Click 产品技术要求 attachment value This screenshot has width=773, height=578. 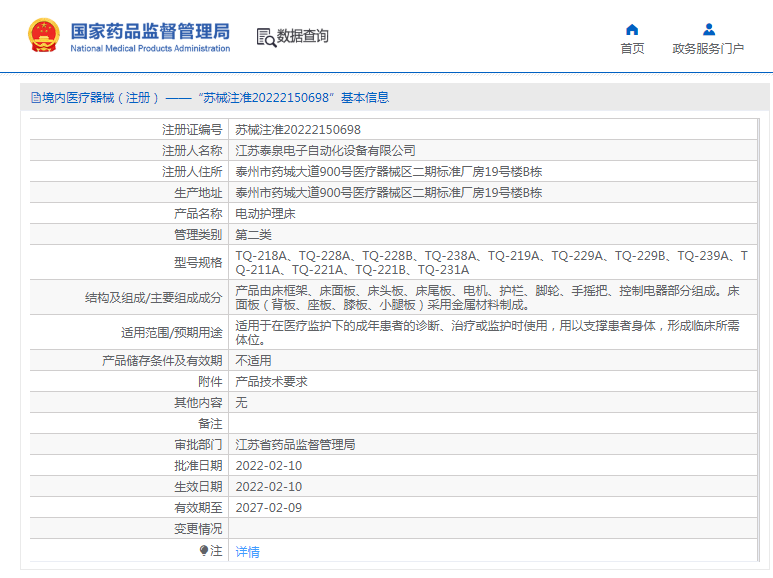point(271,382)
